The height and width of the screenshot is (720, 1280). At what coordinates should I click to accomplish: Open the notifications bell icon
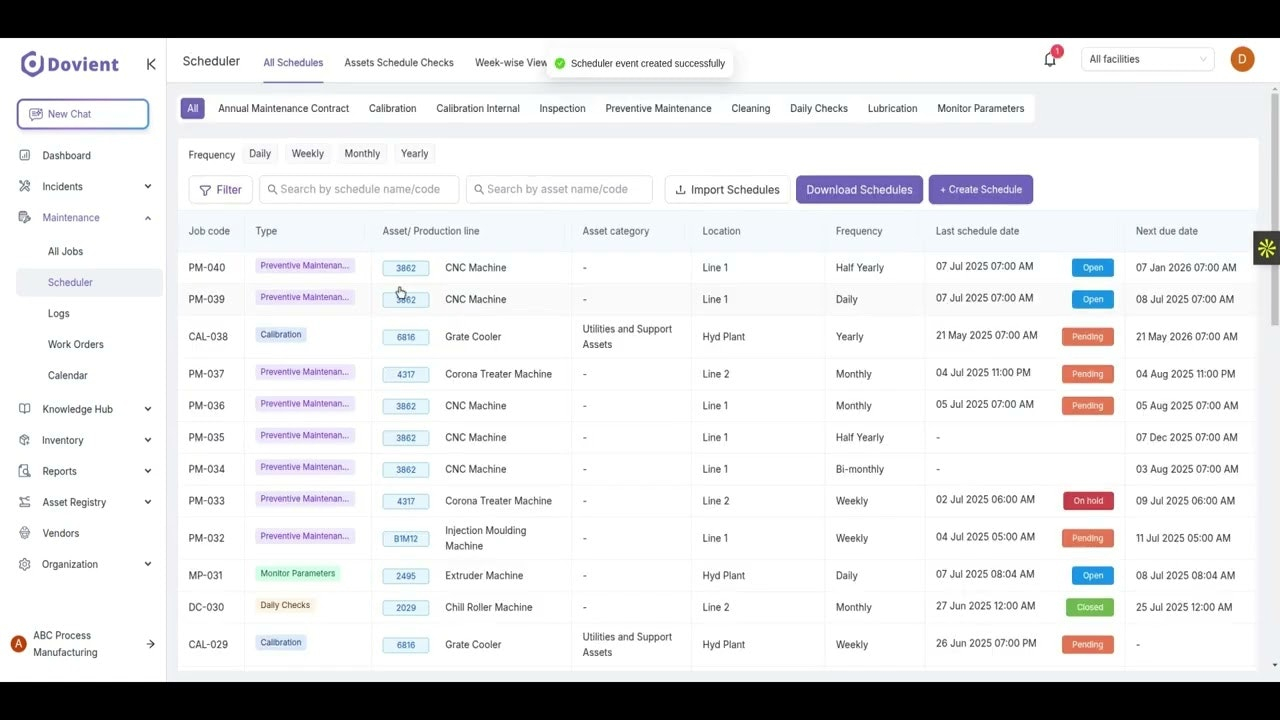1050,60
